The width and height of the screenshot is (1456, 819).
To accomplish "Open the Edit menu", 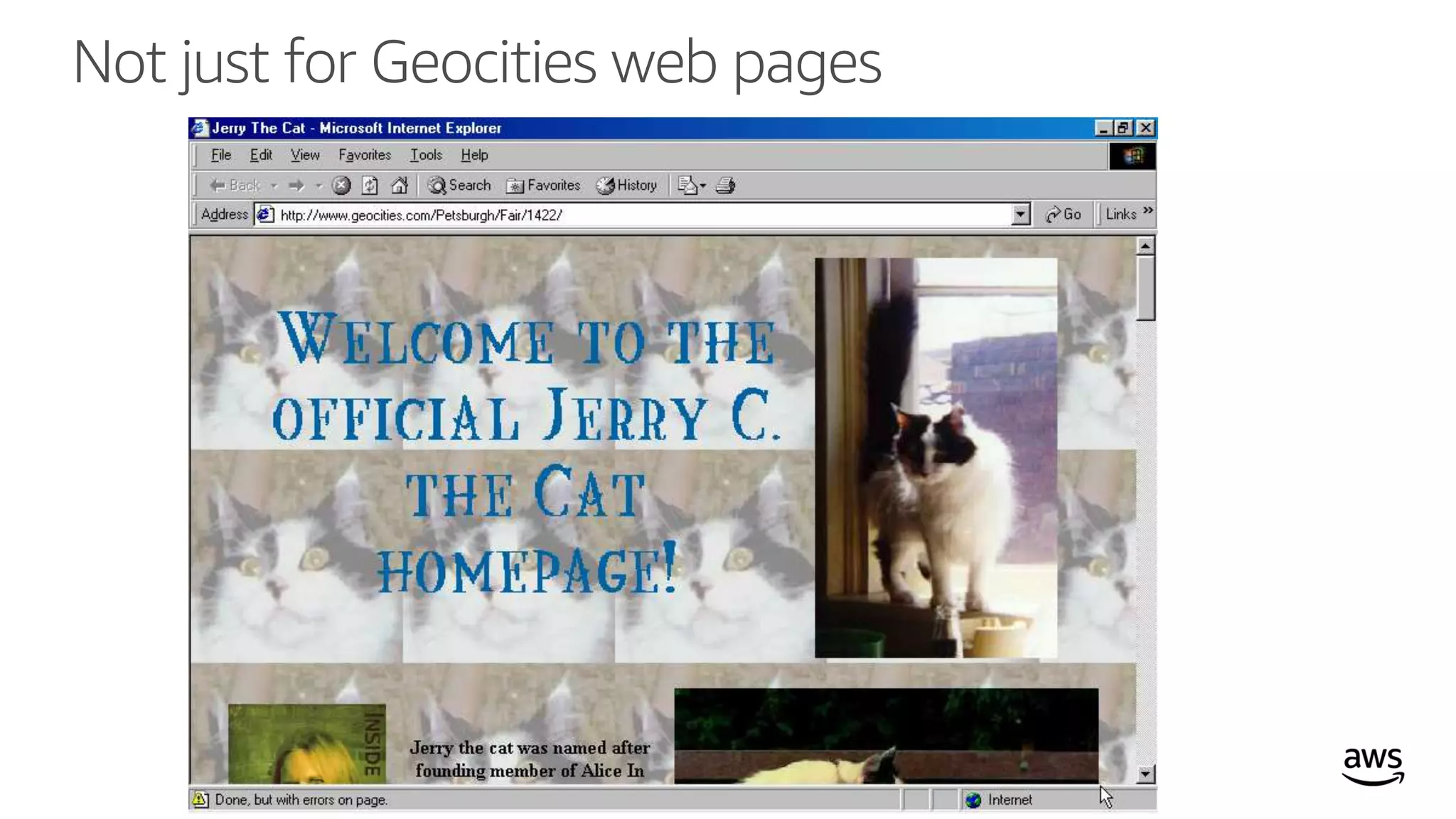I will 261,155.
